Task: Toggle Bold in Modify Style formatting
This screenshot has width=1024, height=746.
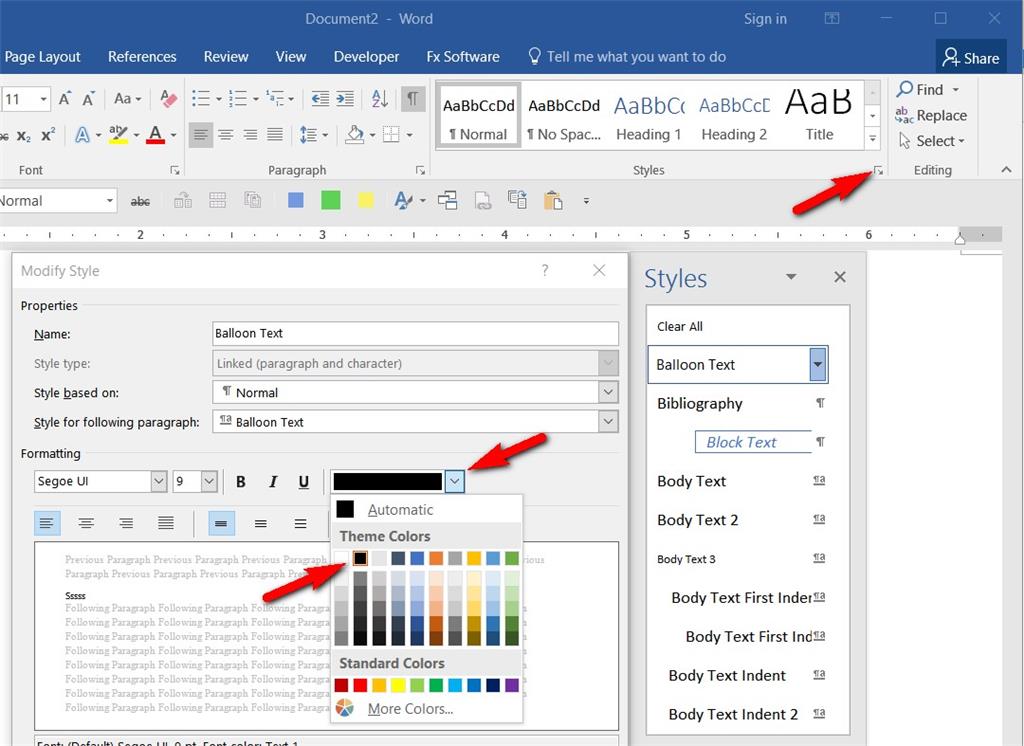Action: (240, 482)
